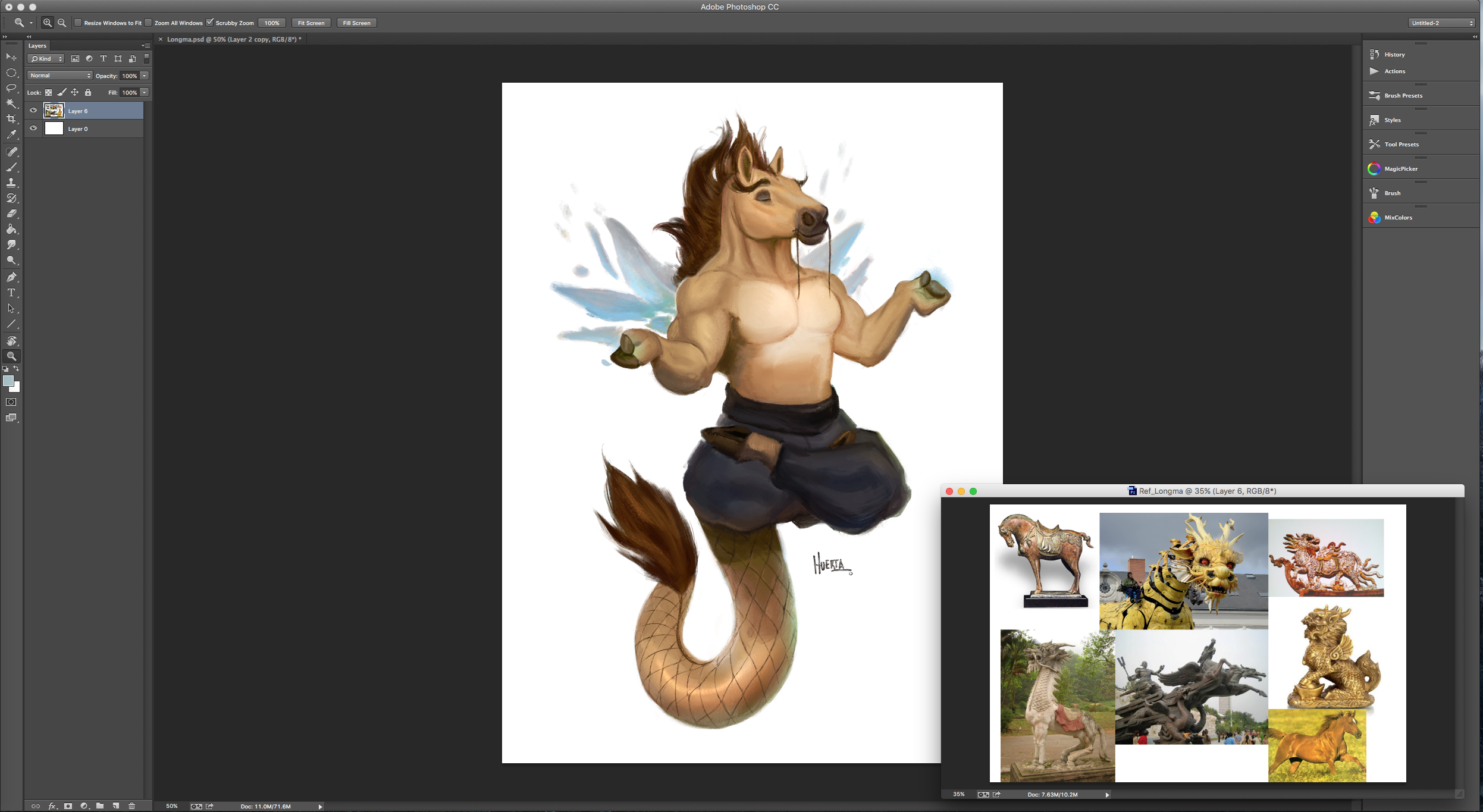Pick the Clone Stamp tool
This screenshot has width=1483, height=812.
[11, 183]
